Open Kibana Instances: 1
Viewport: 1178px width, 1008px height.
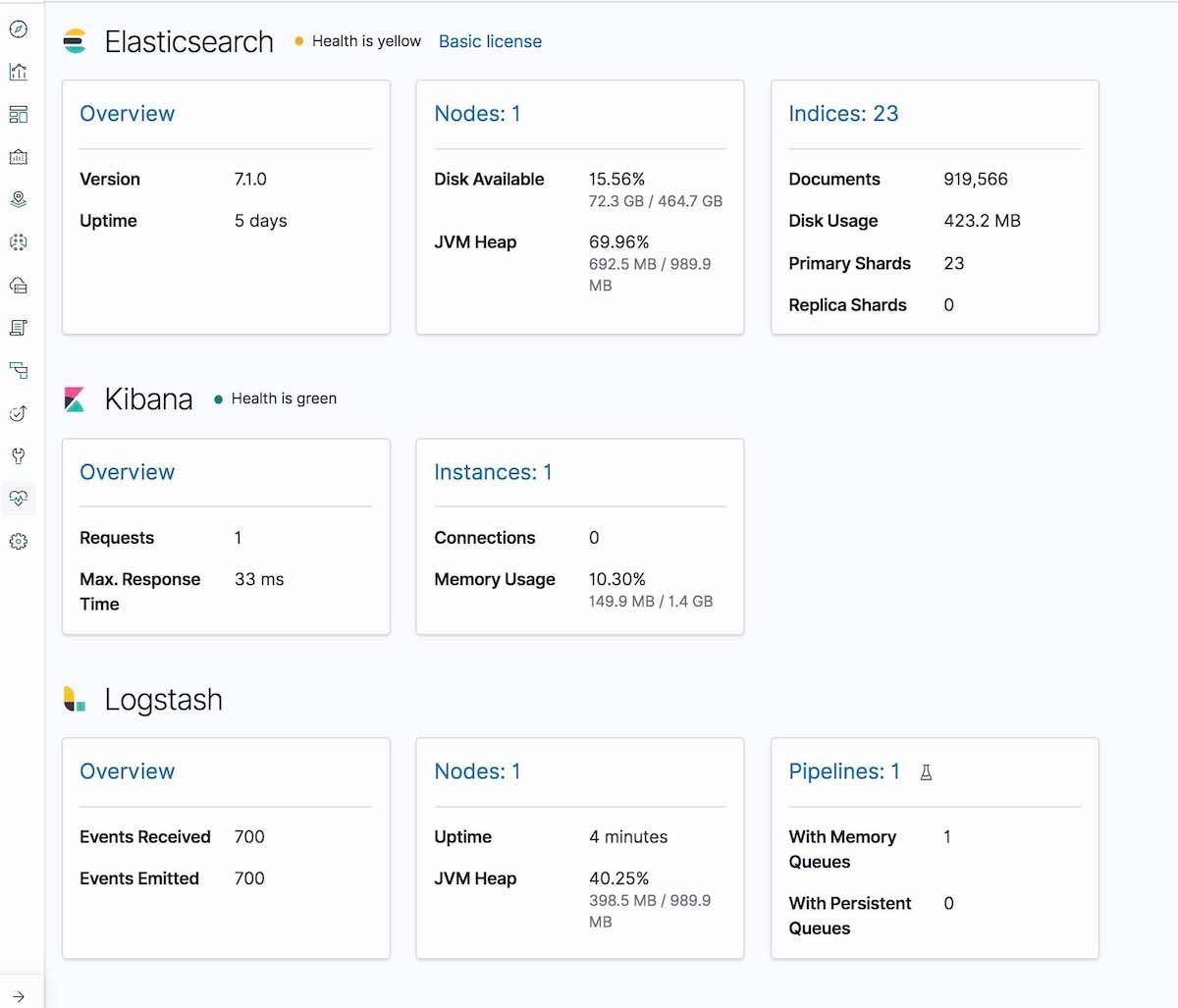pos(493,472)
